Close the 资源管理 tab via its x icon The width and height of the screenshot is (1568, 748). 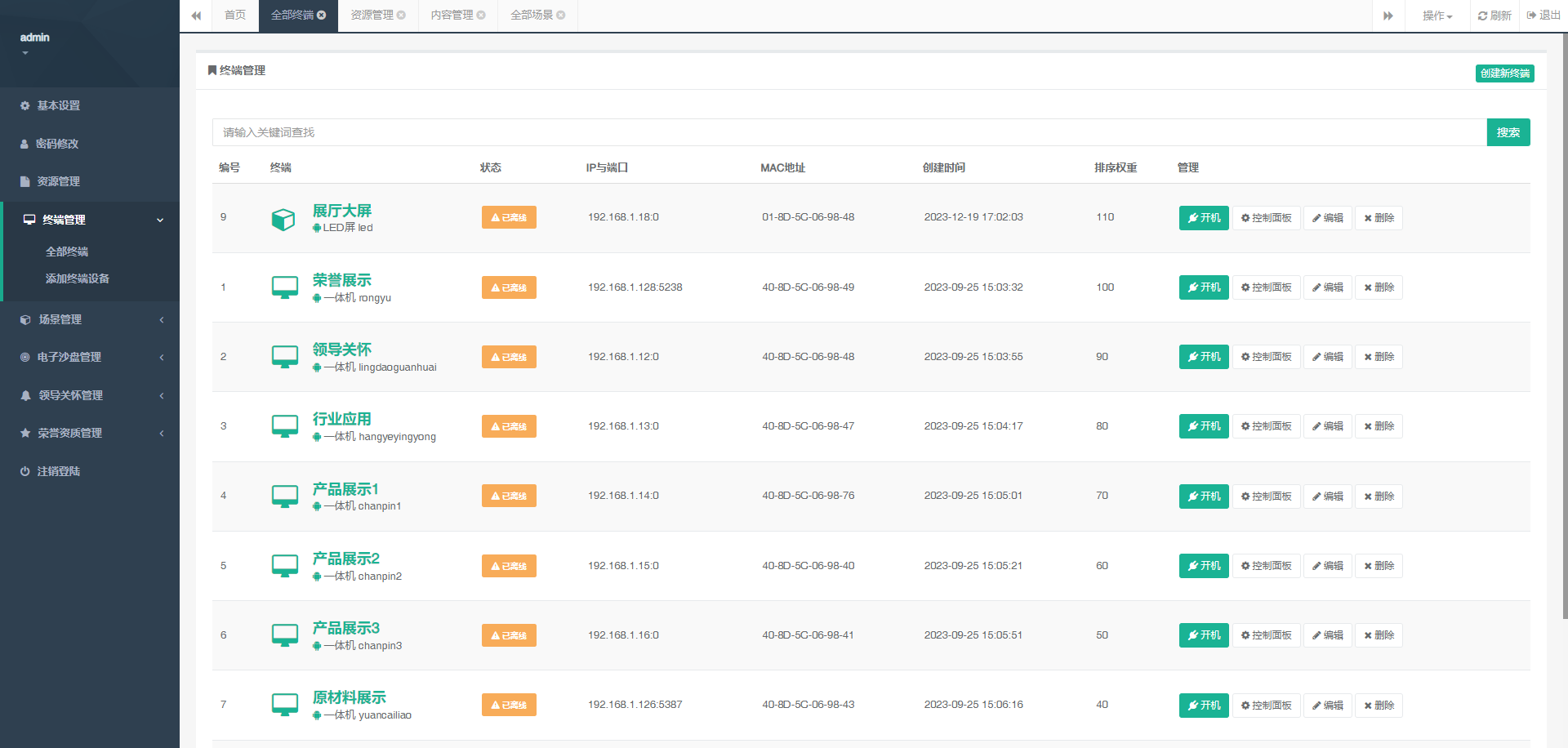[x=401, y=15]
